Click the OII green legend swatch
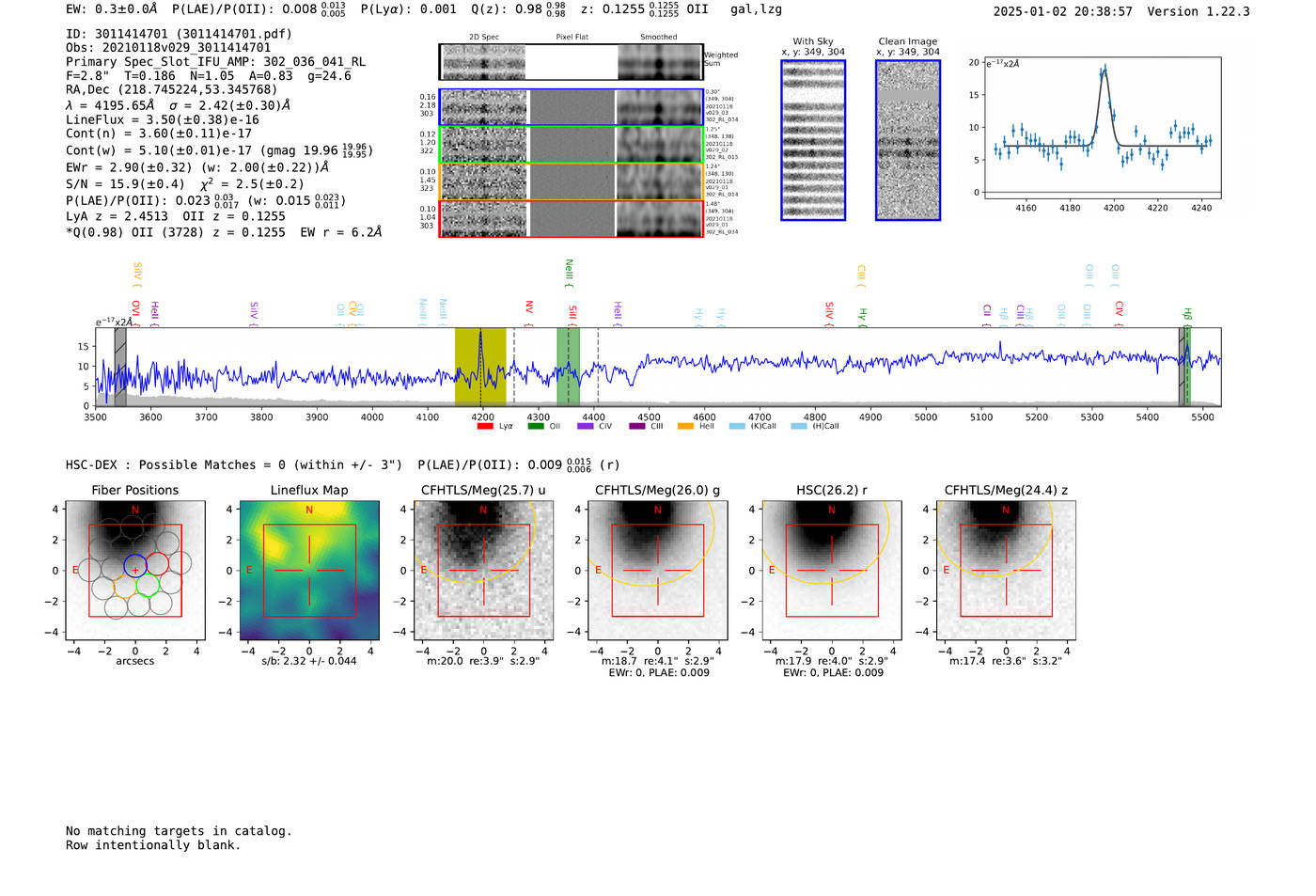 tap(536, 426)
